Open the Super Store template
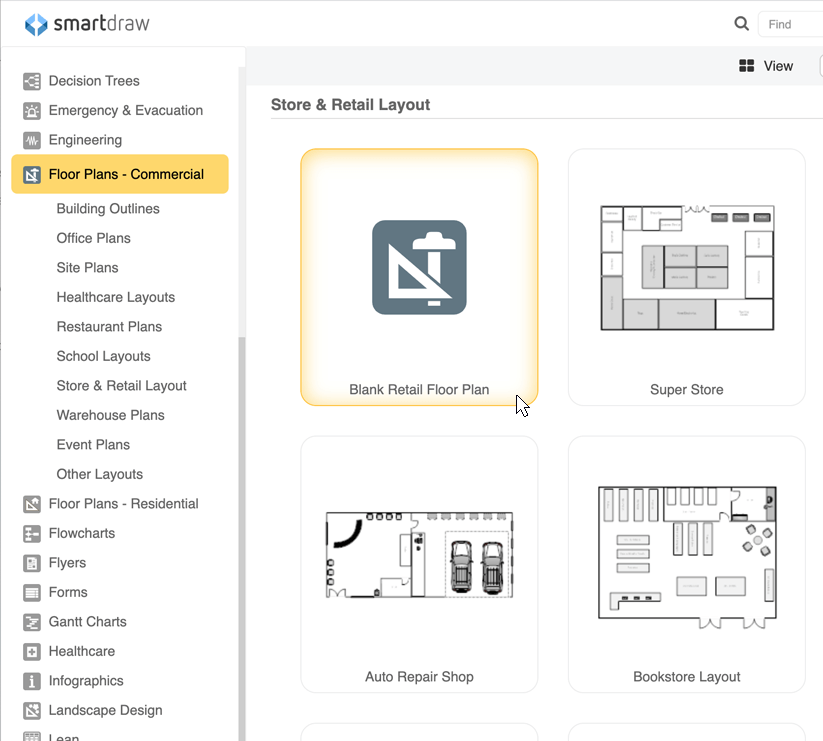The image size is (823, 741). [687, 277]
